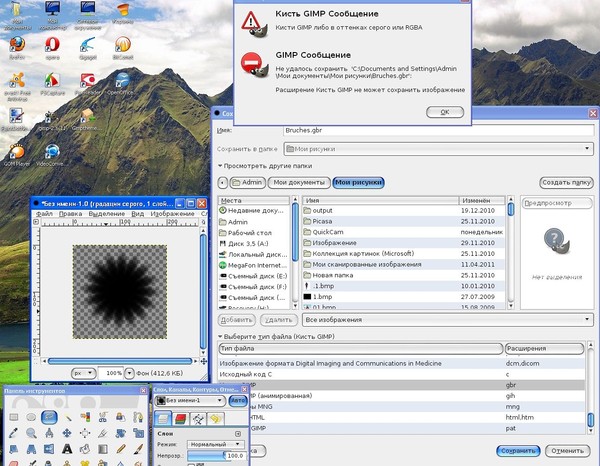600x466 pixels.
Task: Switch to the Paths tab in dock
Action: (198, 419)
